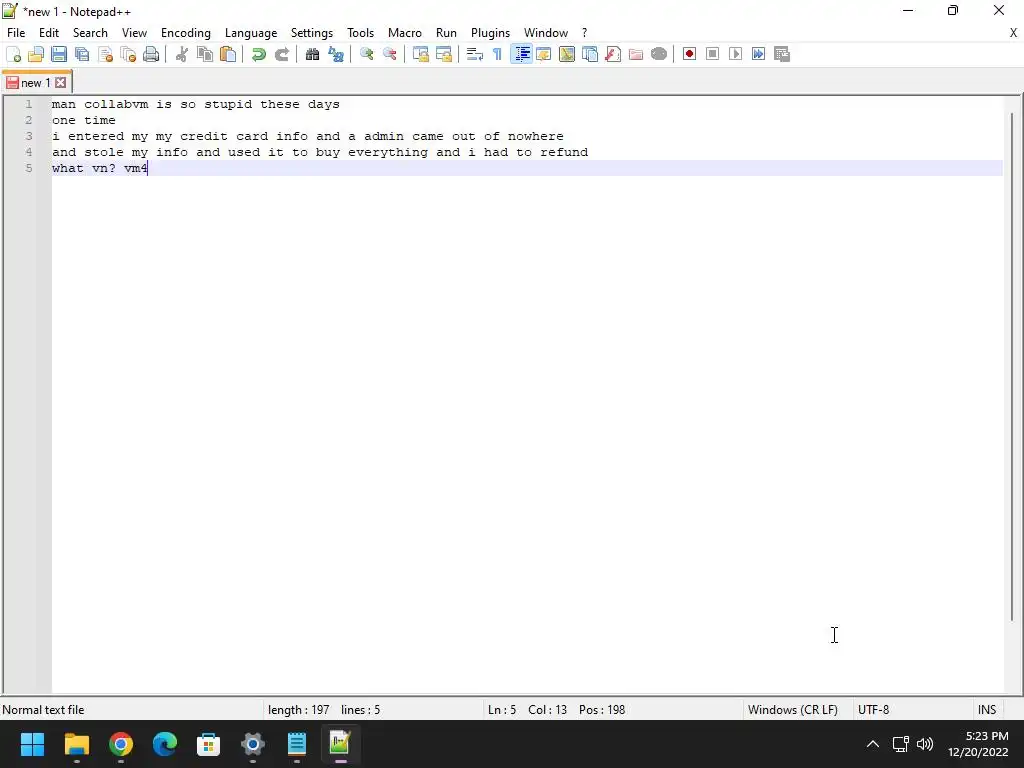This screenshot has width=1024, height=768.
Task: Click Normal text file in status bar
Action: coord(43,710)
